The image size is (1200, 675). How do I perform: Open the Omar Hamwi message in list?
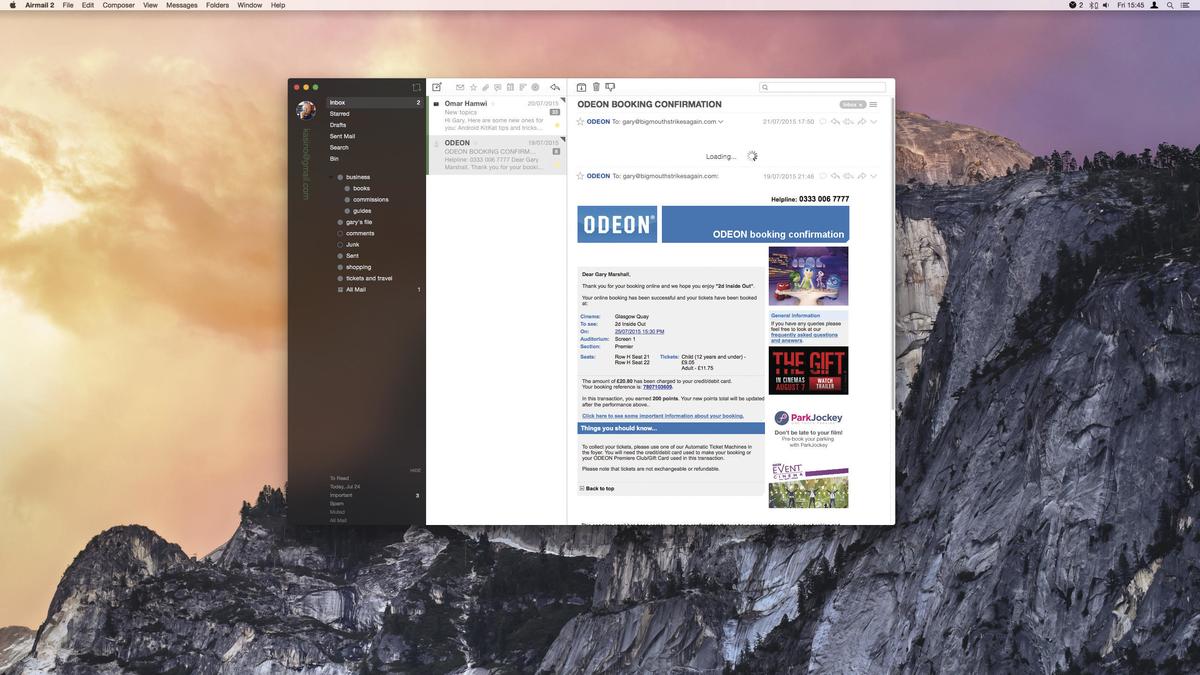[497, 115]
